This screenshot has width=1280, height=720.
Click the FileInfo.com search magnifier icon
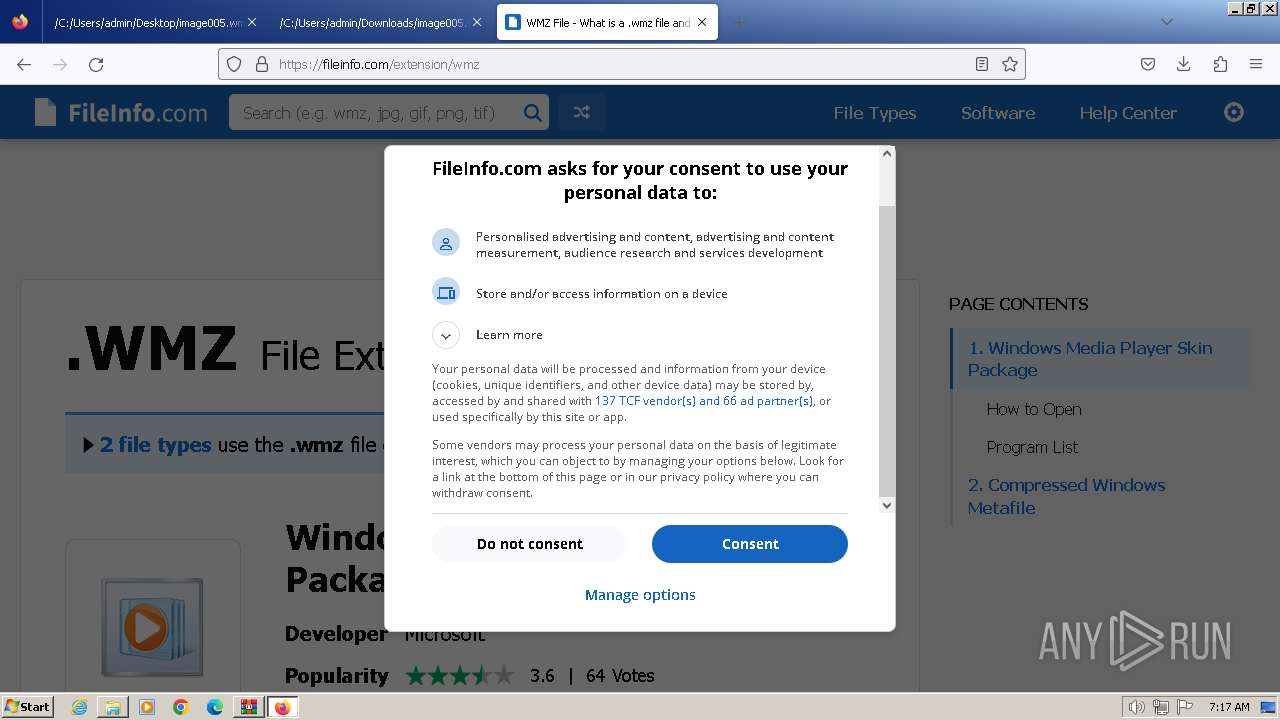click(533, 113)
